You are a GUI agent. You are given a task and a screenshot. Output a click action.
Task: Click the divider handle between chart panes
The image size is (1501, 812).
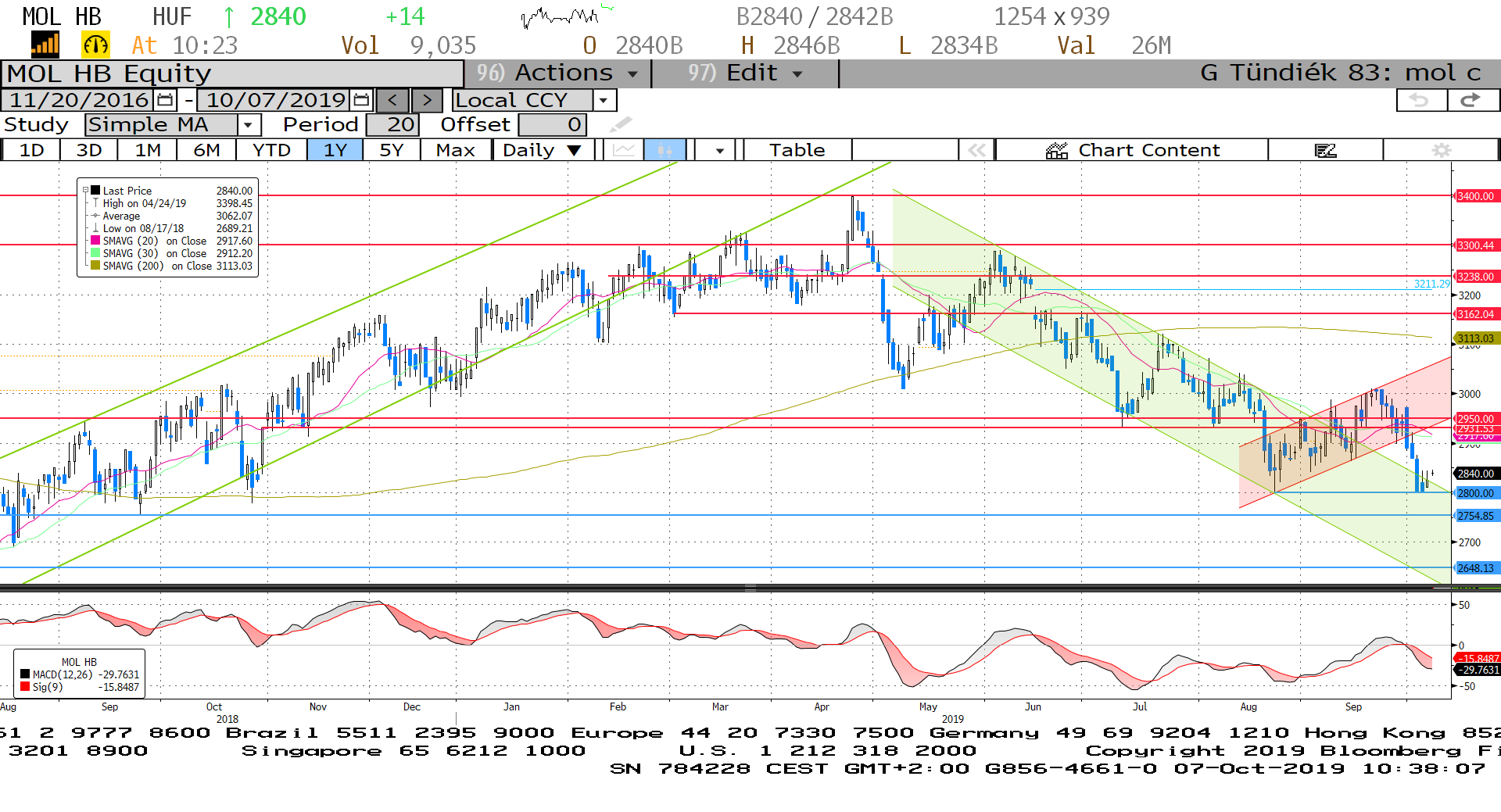click(x=750, y=588)
